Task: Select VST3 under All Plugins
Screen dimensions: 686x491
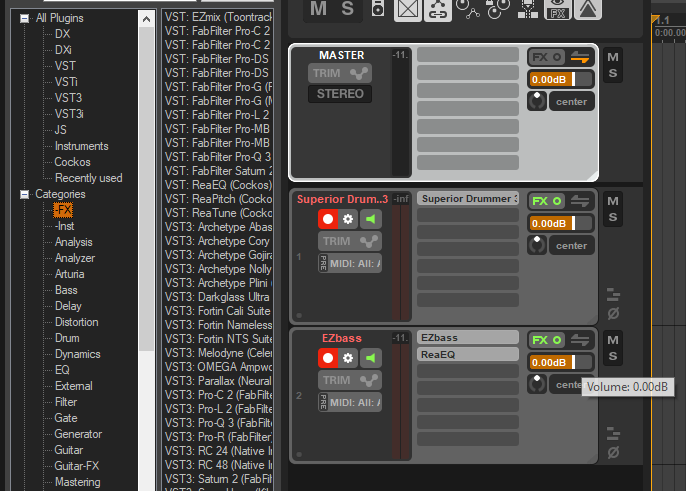Action: 68,98
